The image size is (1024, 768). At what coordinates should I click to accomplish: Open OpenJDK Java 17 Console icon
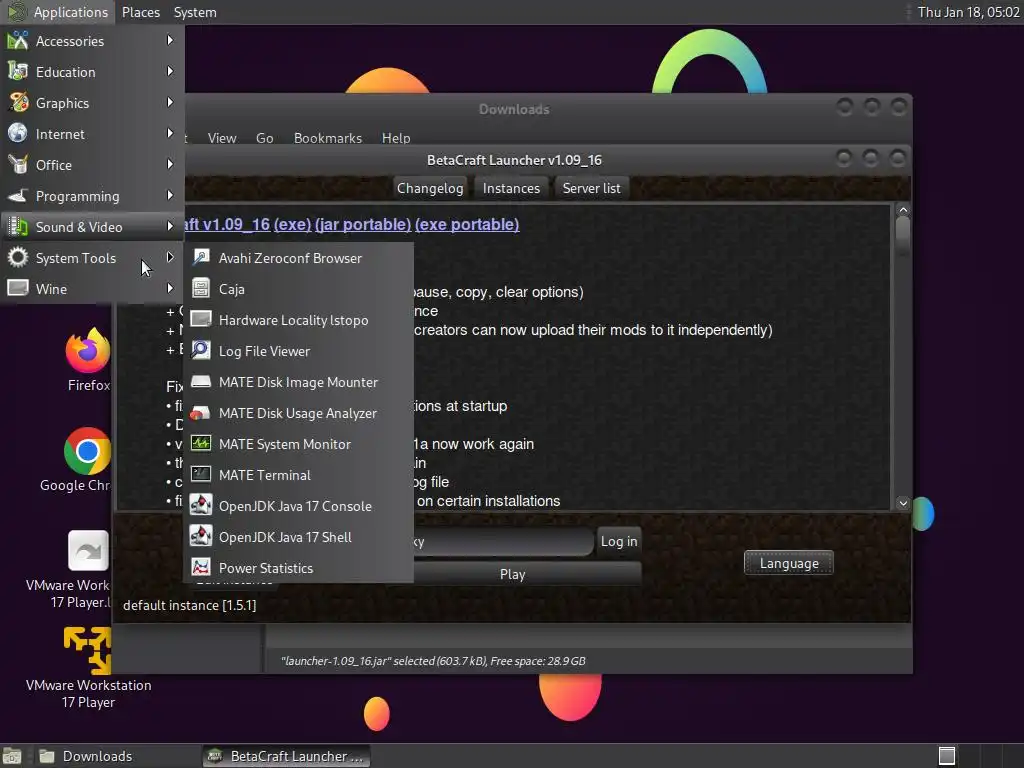click(x=200, y=505)
